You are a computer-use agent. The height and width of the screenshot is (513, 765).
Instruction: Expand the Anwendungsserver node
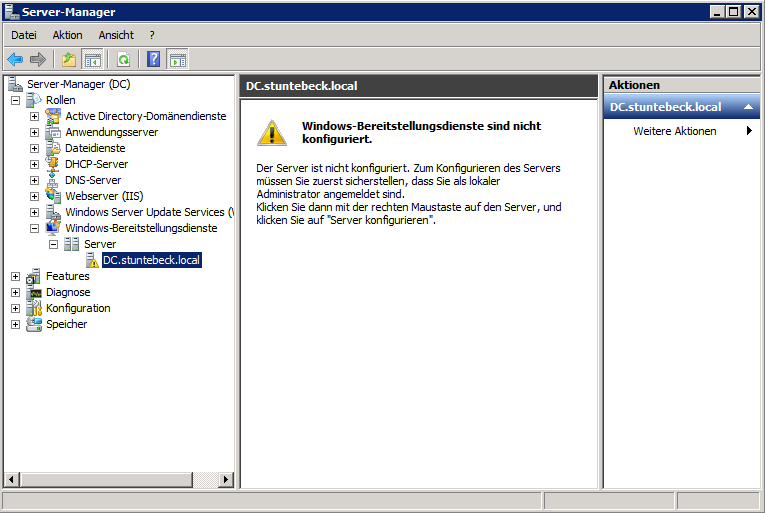click(x=34, y=132)
